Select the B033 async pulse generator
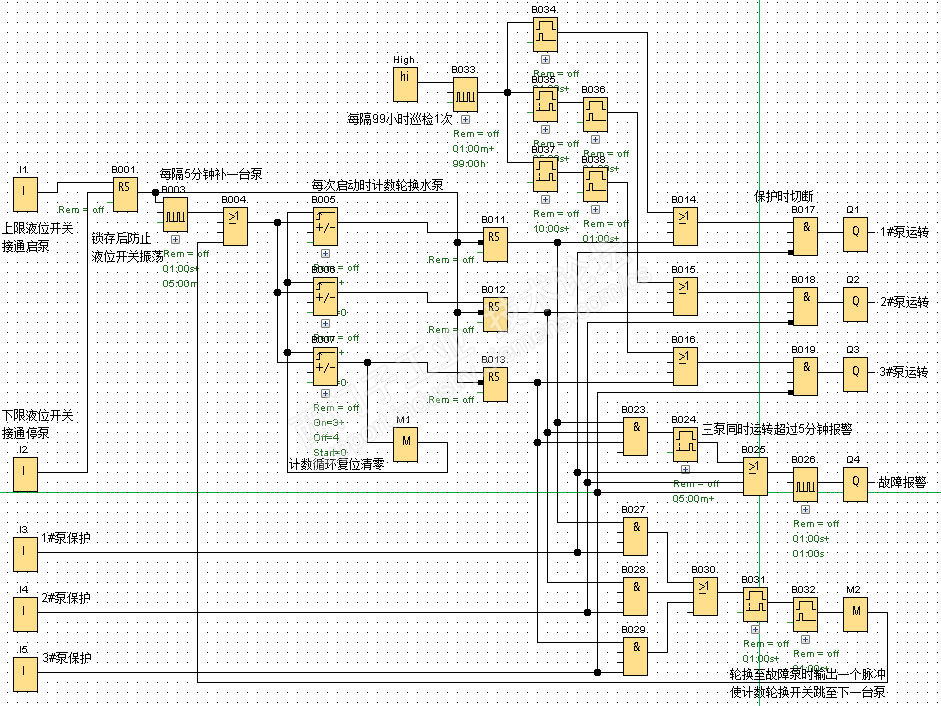Image resolution: width=941 pixels, height=706 pixels. 465,94
